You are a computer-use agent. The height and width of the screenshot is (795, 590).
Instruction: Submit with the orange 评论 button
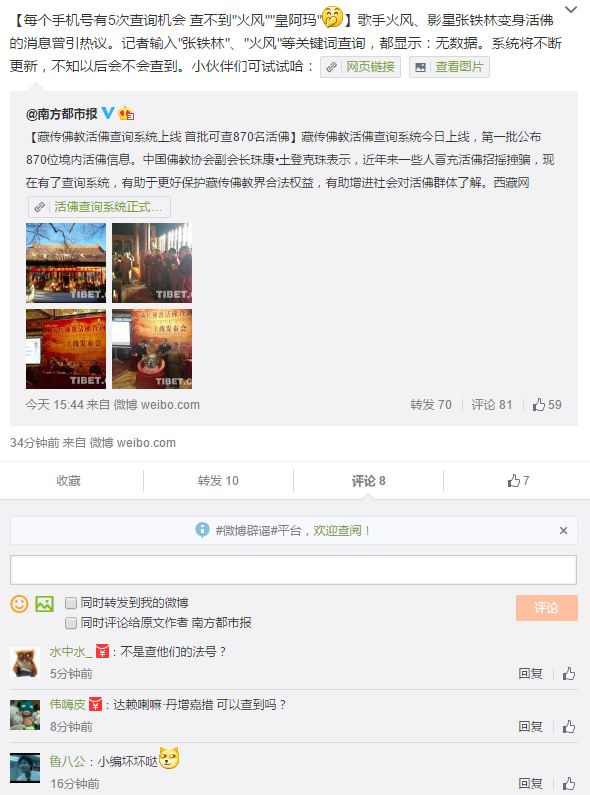546,608
